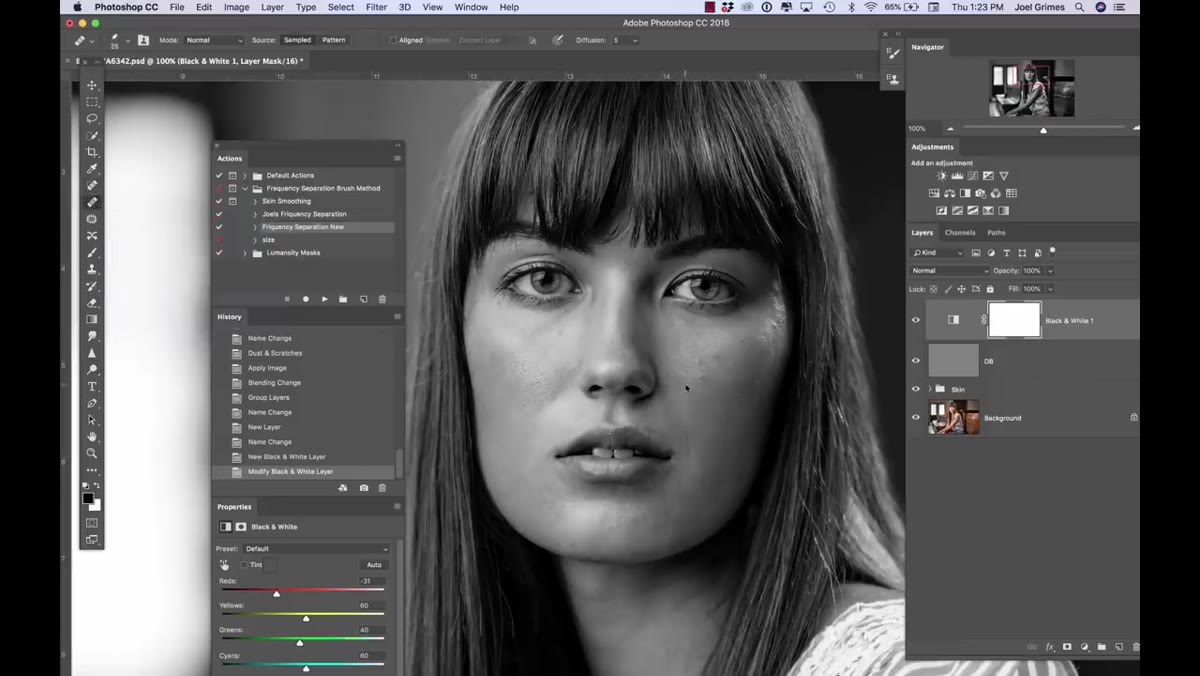Create new snapshot camera icon in History

click(x=363, y=488)
